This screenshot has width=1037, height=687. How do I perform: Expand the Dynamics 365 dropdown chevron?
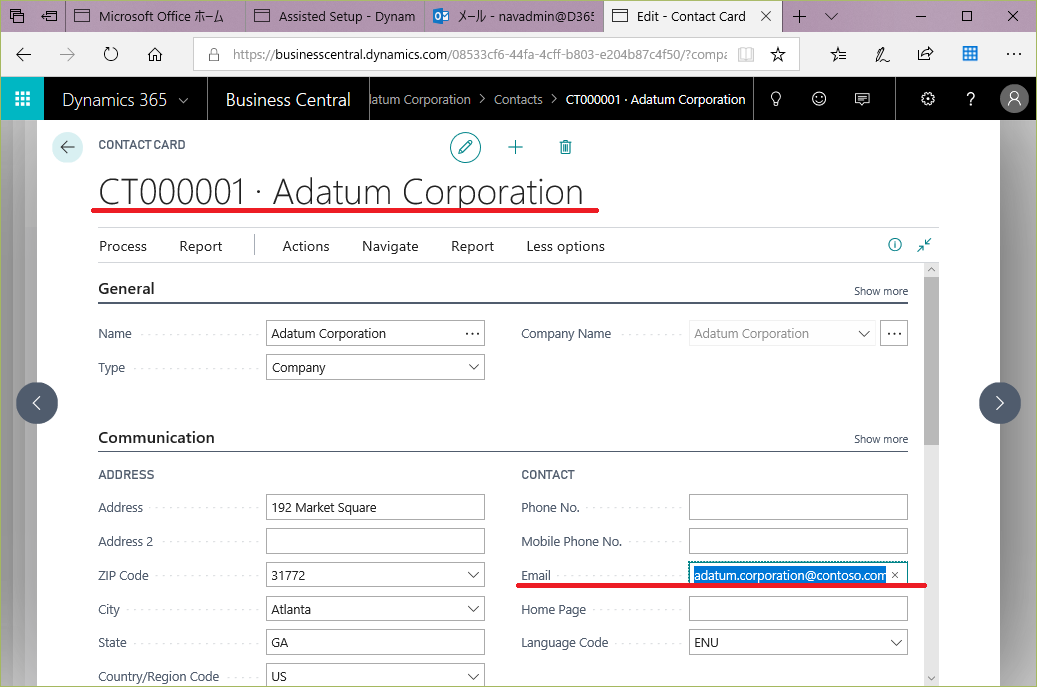(184, 101)
